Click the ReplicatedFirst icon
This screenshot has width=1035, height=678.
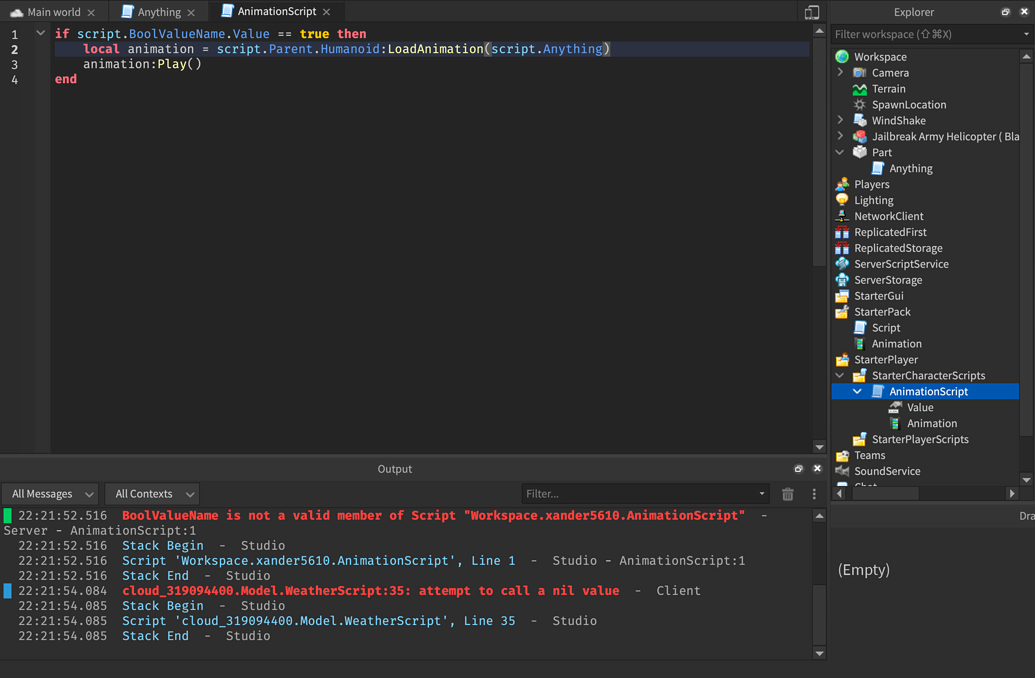pos(842,232)
